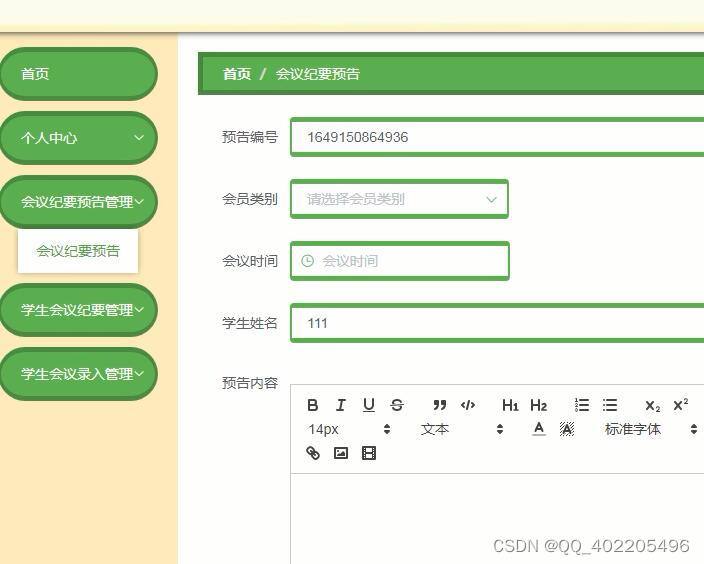Insert an unordered bullet list

(610, 405)
